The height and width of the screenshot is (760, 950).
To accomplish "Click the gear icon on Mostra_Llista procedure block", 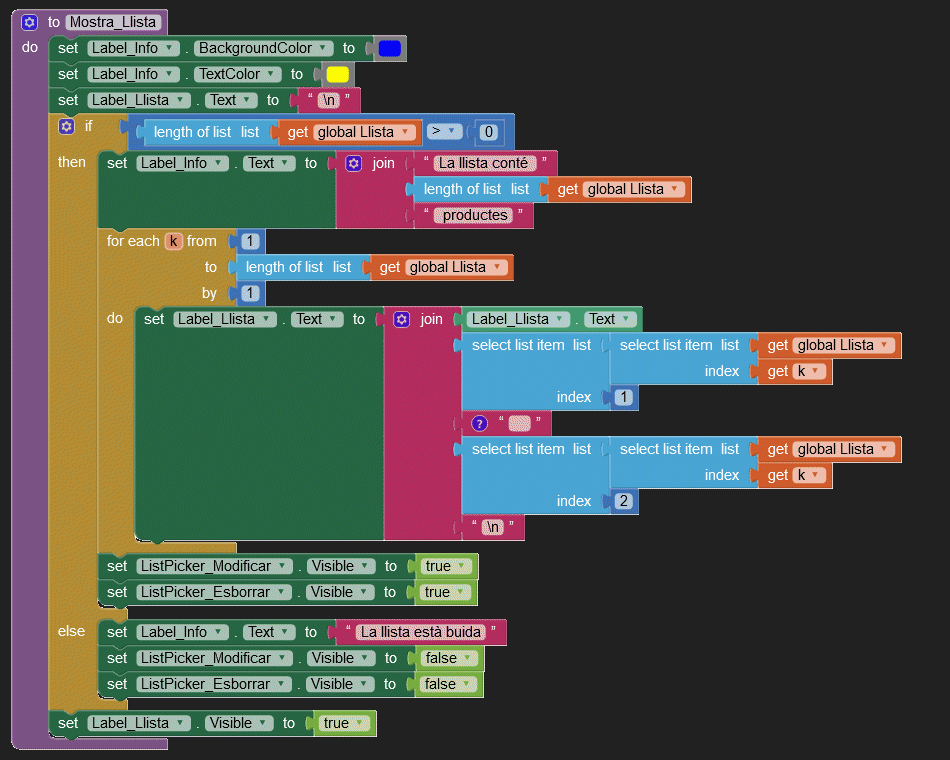I will coord(30,22).
